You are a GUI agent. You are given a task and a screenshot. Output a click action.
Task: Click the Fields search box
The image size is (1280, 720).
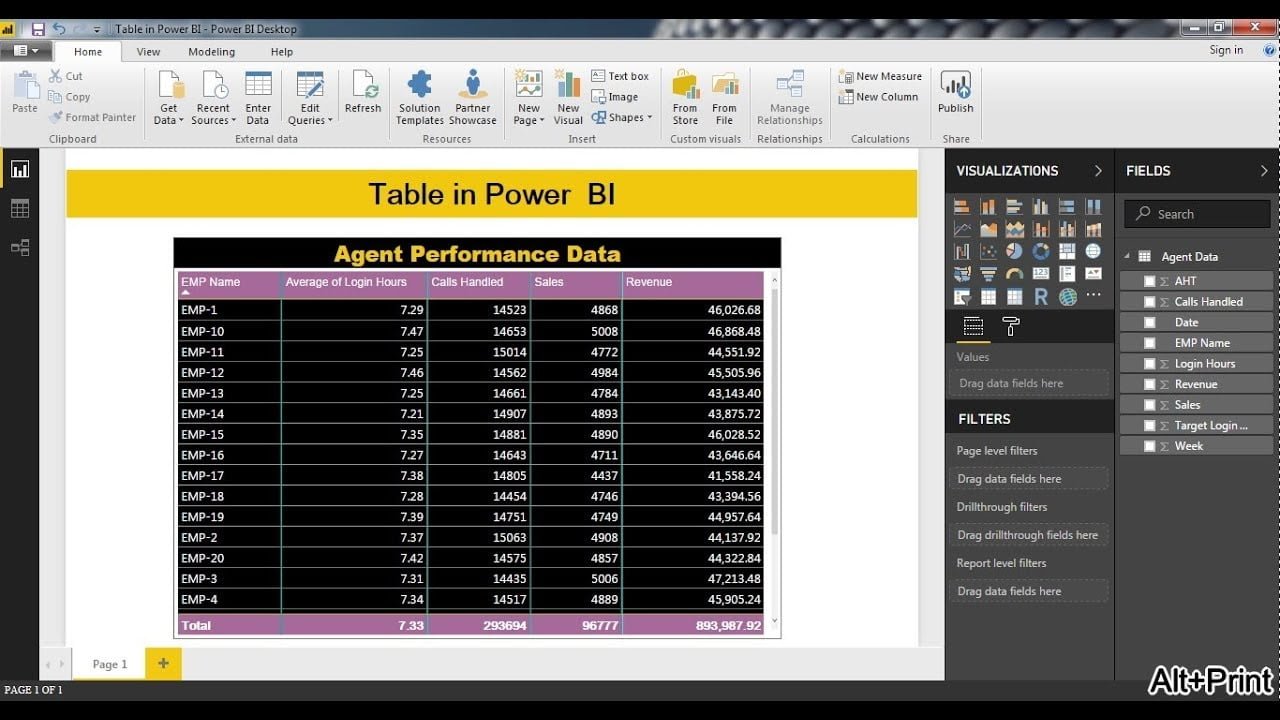coord(1198,214)
